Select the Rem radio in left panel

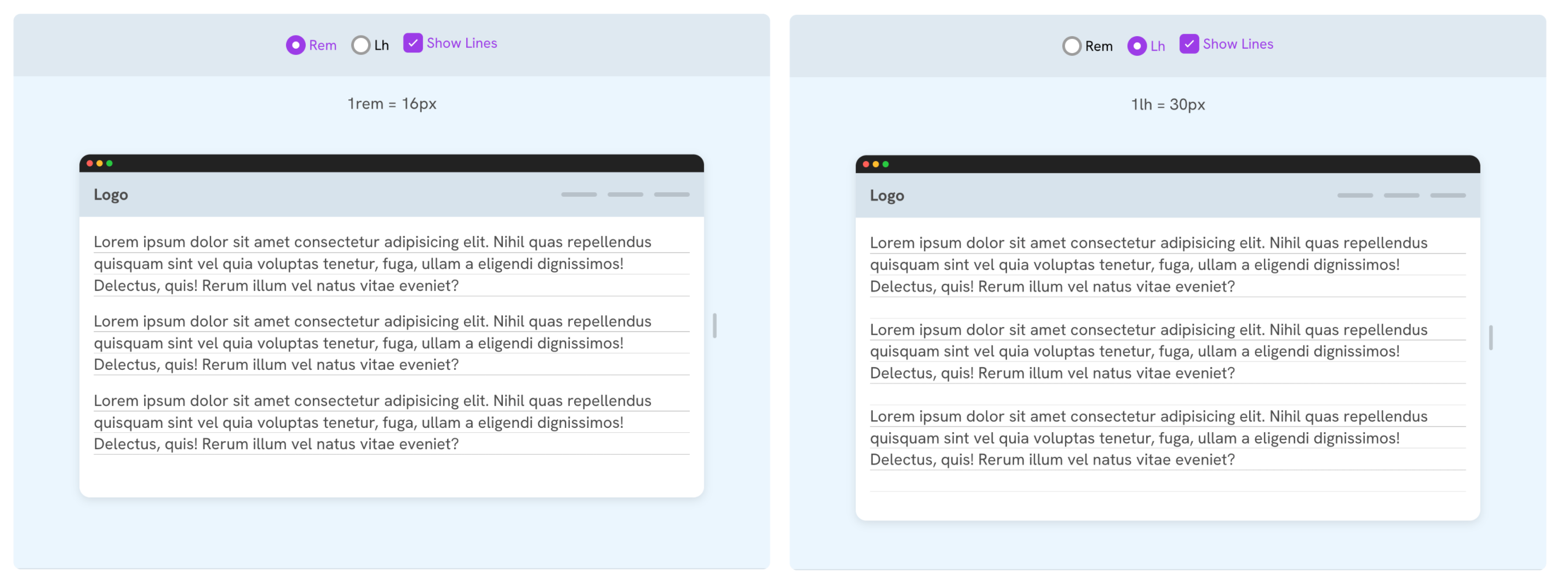[x=295, y=45]
